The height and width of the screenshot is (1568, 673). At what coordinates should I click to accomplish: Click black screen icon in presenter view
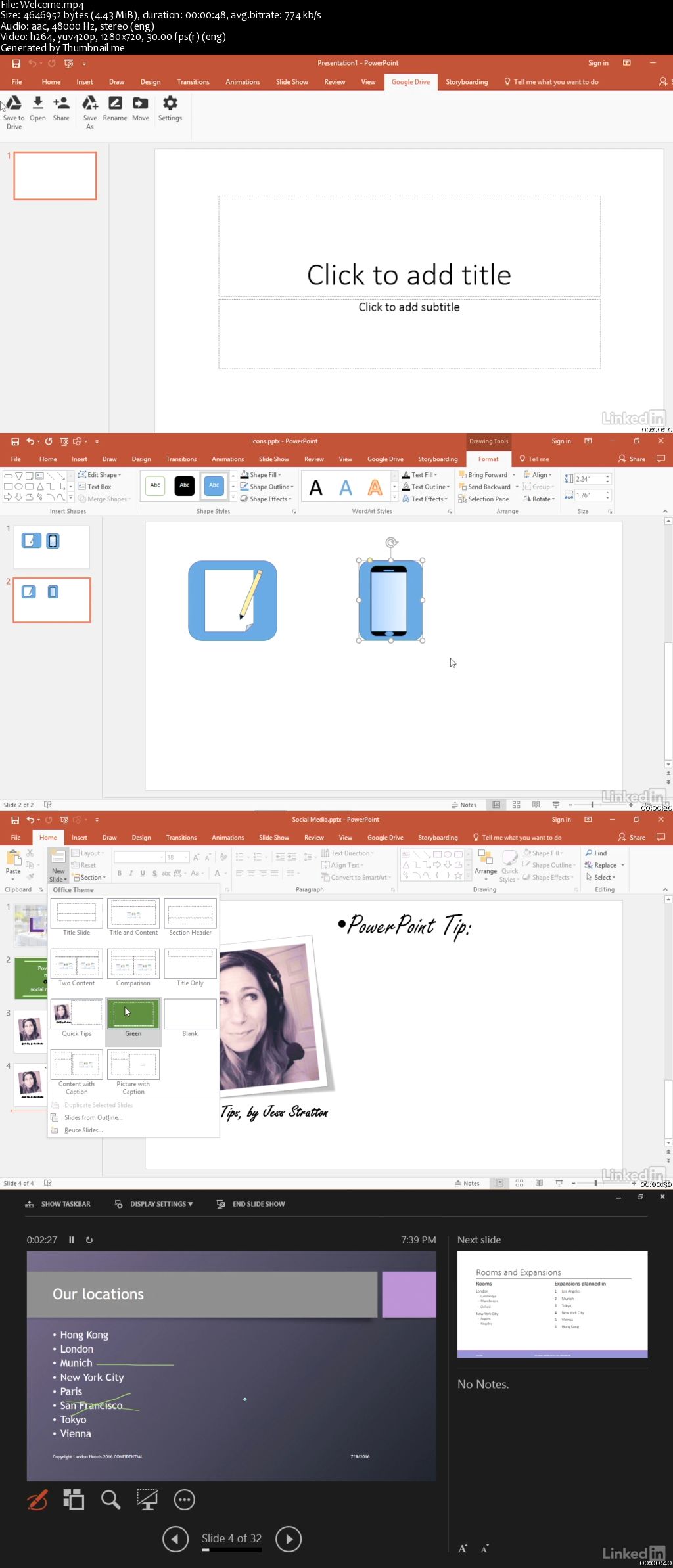(x=147, y=1500)
